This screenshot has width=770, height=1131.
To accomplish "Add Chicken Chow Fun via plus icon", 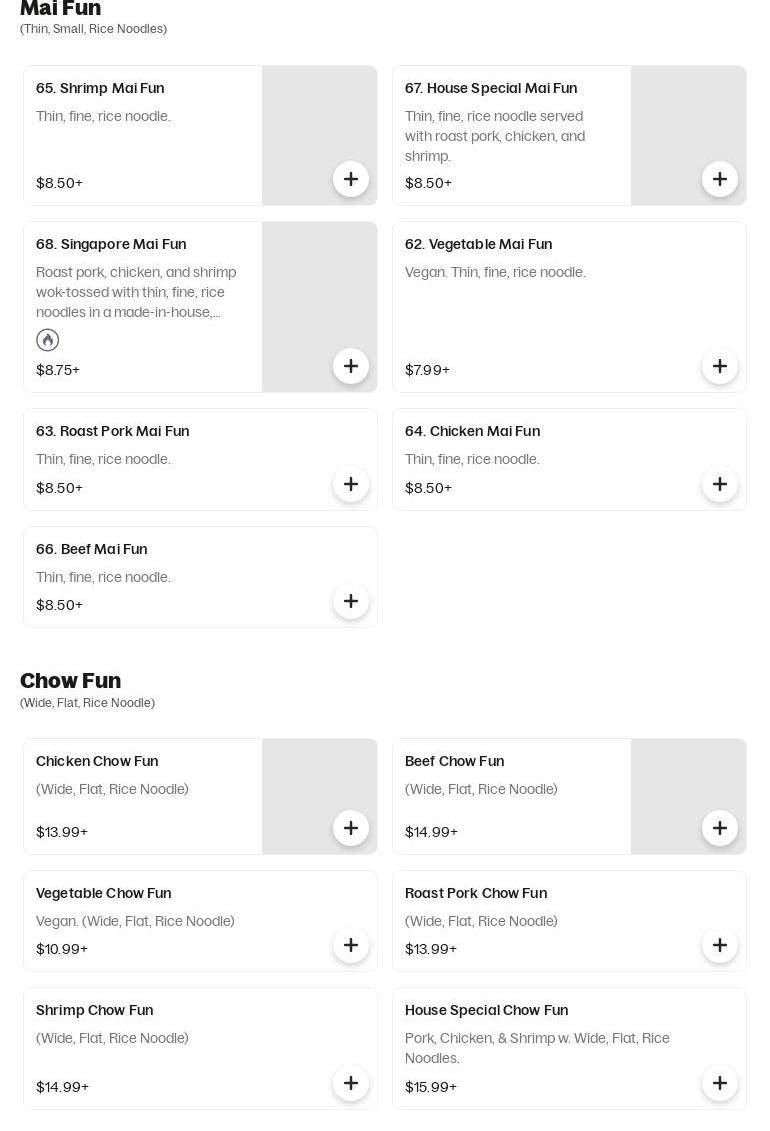I will coord(351,828).
